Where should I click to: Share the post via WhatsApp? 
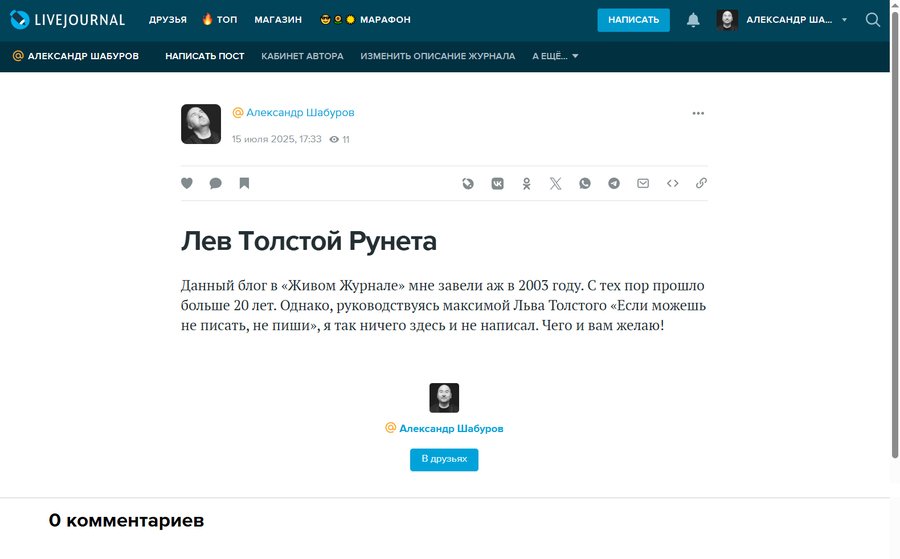[x=584, y=183]
